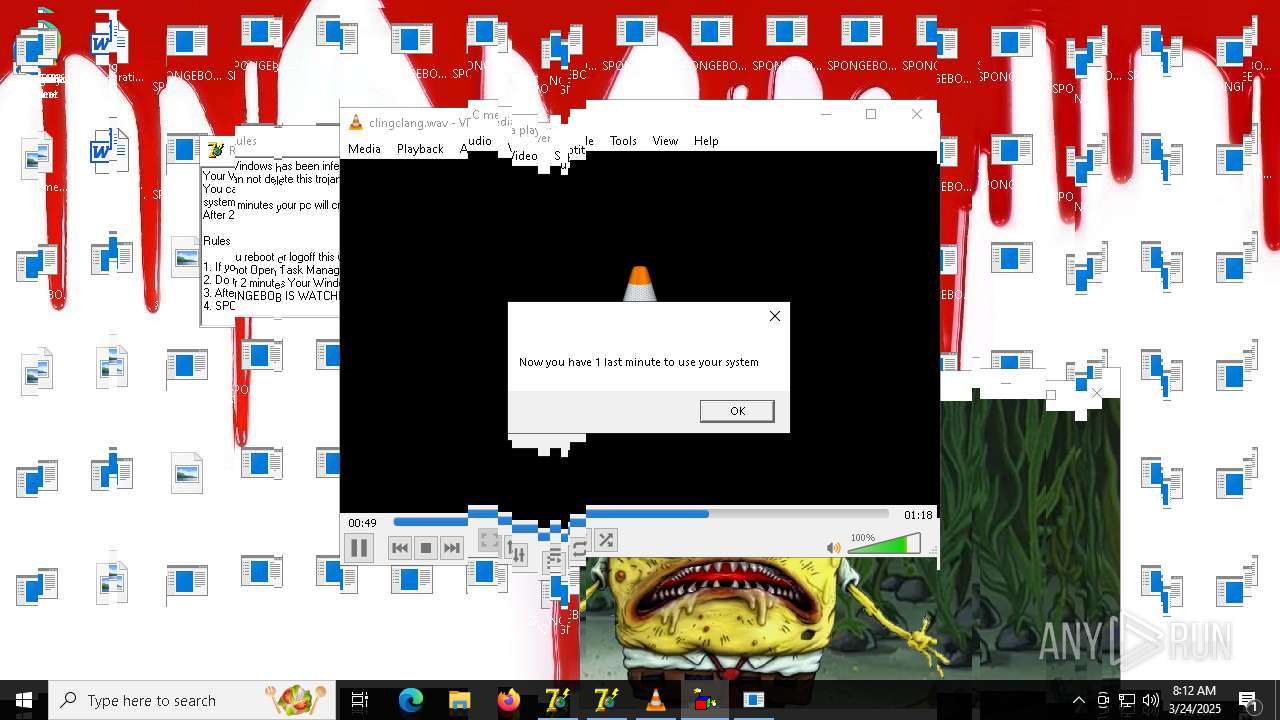Focus the 'Type here to search' box
1280x720 pixels.
tap(192, 700)
